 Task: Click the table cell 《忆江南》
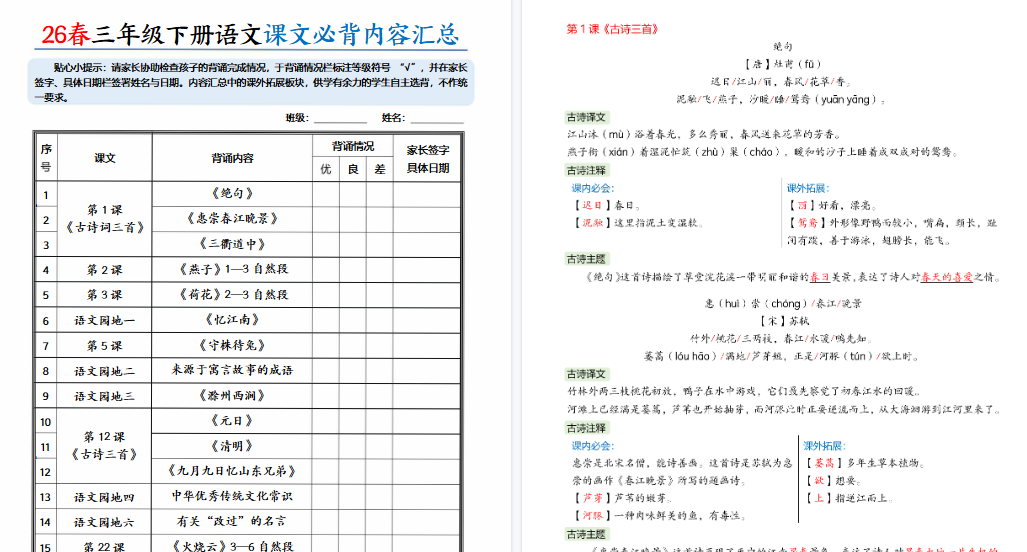pyautogui.click(x=232, y=320)
